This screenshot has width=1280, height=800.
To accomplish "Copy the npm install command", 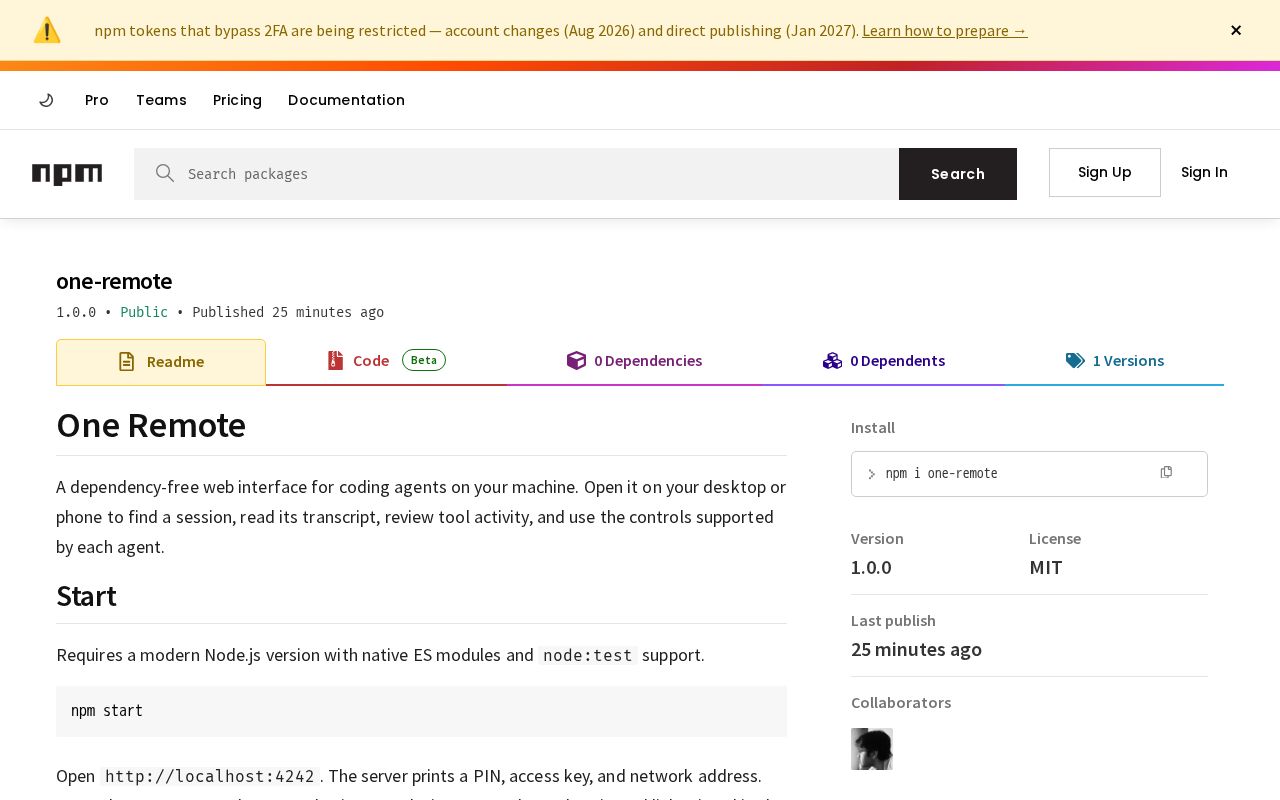I will 1166,472.
